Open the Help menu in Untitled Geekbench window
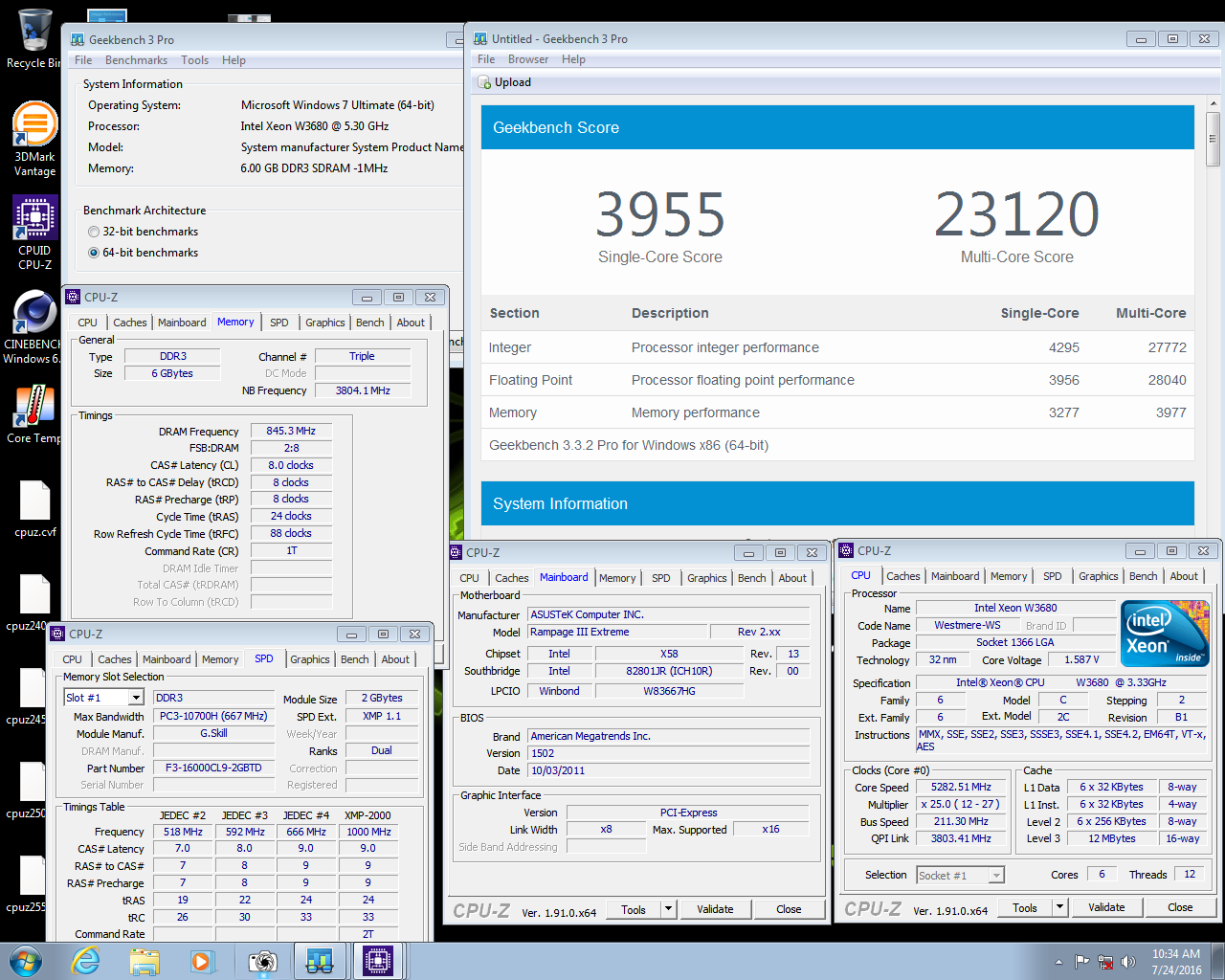The width and height of the screenshot is (1225, 980). pos(573,59)
